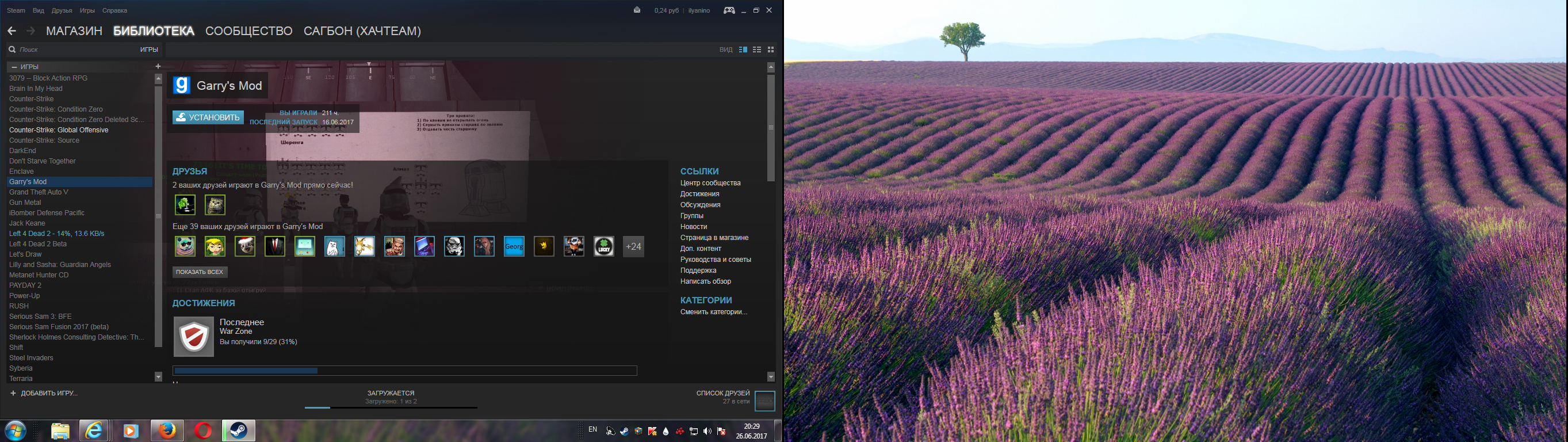Open the Друзья menu
This screenshot has height=442, width=1568.
click(62, 10)
